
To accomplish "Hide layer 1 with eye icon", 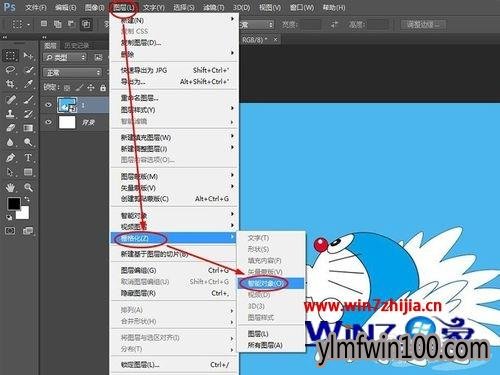I will 48,105.
